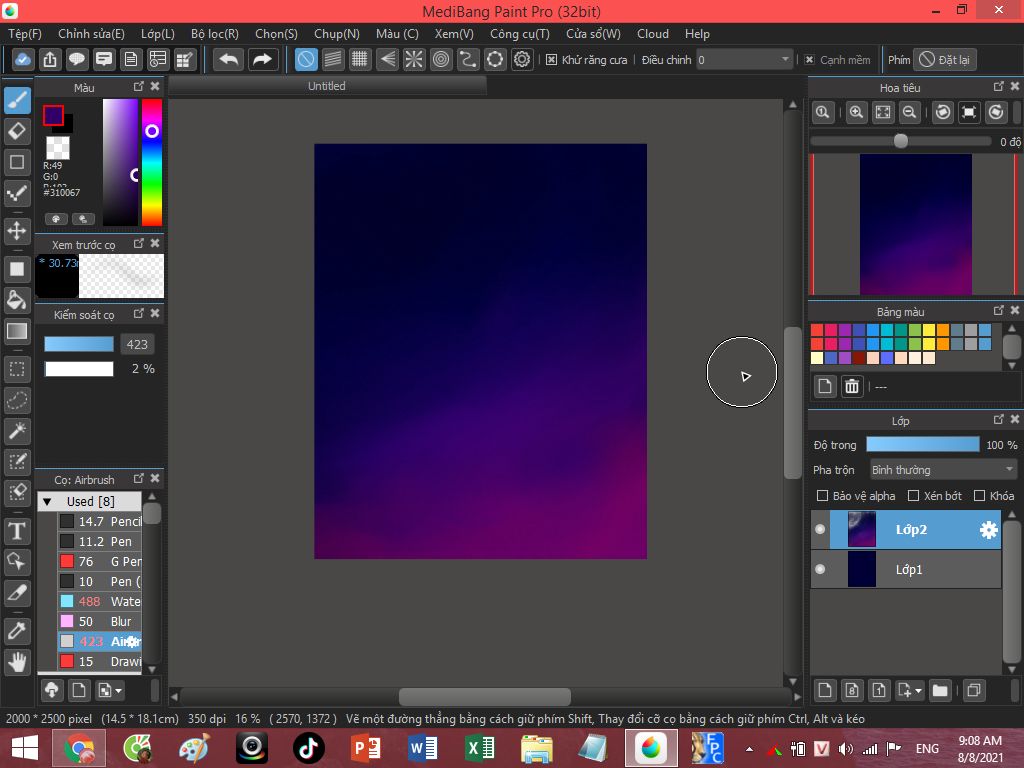
Task: Hide the Lớp2 layer
Action: click(820, 530)
